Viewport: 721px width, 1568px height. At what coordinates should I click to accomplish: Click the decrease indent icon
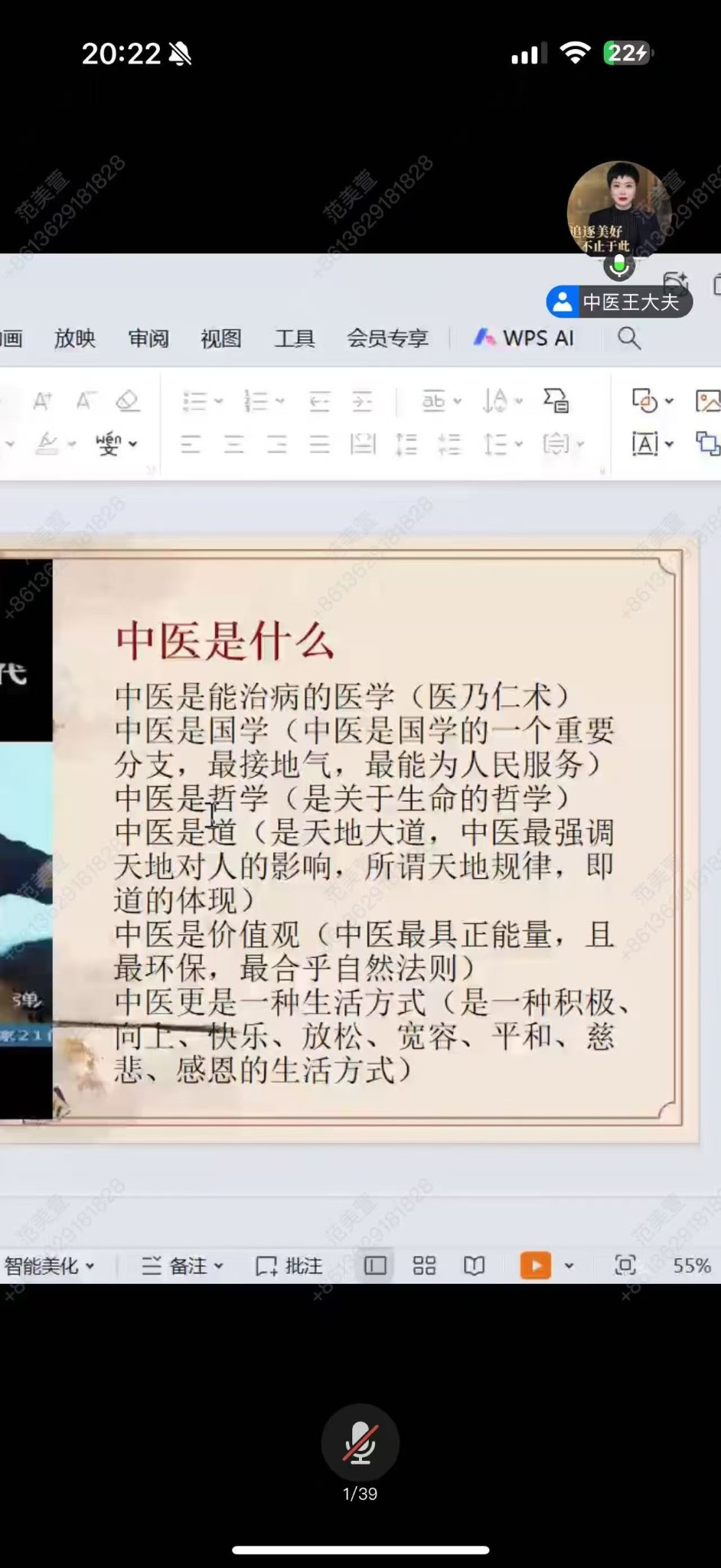click(x=319, y=400)
